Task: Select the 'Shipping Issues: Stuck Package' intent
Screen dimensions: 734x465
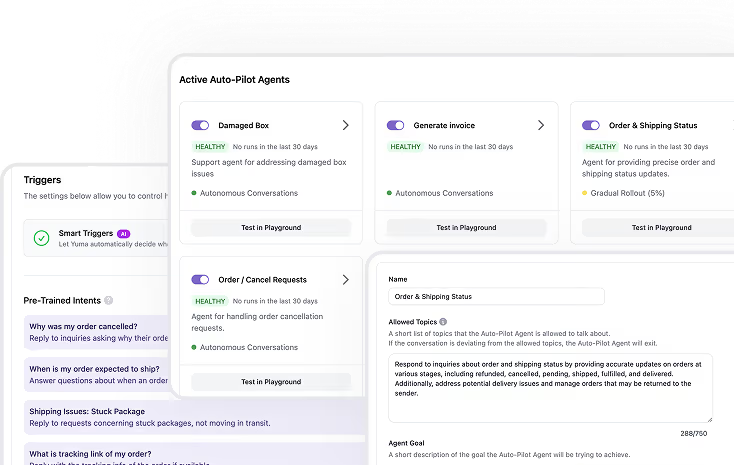Action: tap(194, 417)
